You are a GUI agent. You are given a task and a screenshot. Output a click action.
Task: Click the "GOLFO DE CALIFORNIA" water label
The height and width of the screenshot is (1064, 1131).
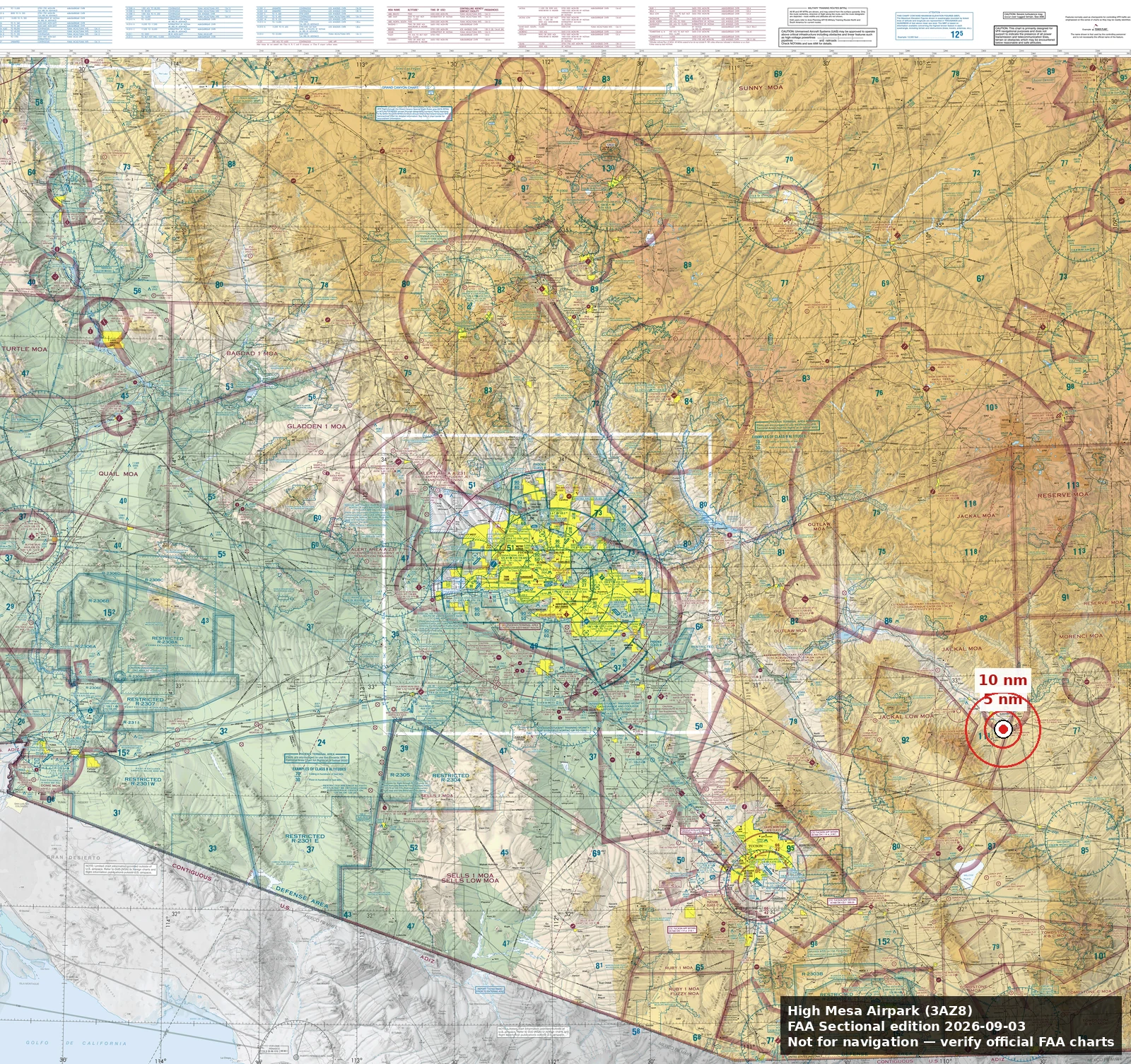pos(76,1043)
